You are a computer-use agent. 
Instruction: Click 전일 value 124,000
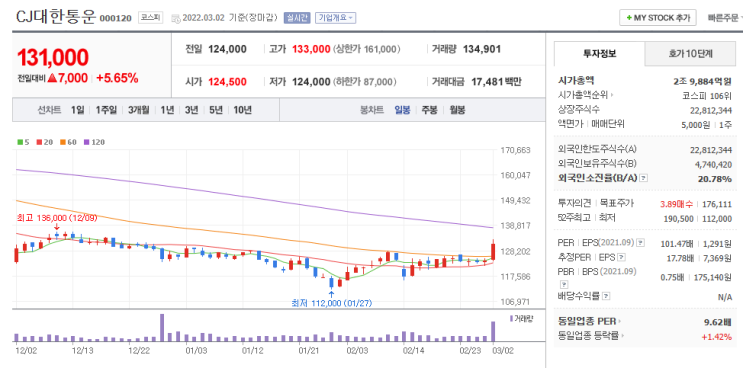227,49
